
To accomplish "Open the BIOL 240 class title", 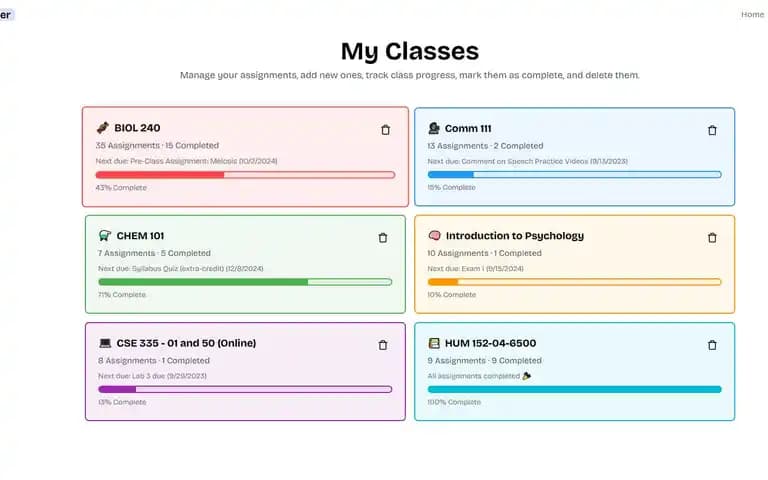I will (137, 128).
